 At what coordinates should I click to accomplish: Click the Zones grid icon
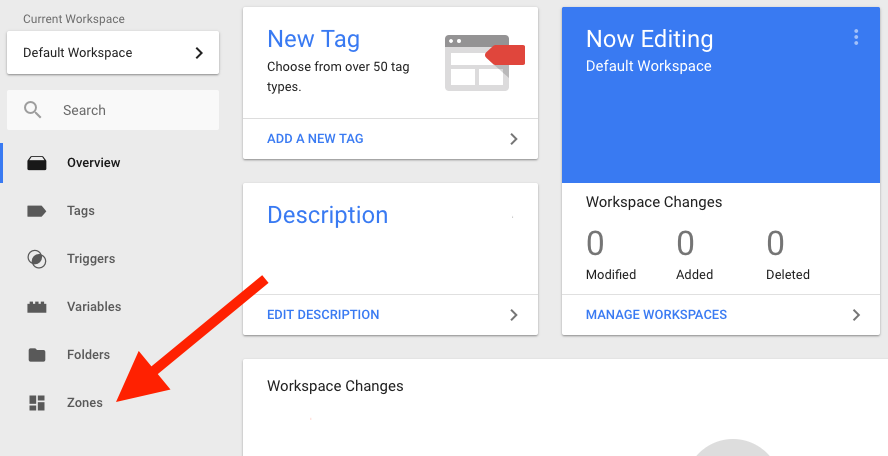[x=37, y=403]
